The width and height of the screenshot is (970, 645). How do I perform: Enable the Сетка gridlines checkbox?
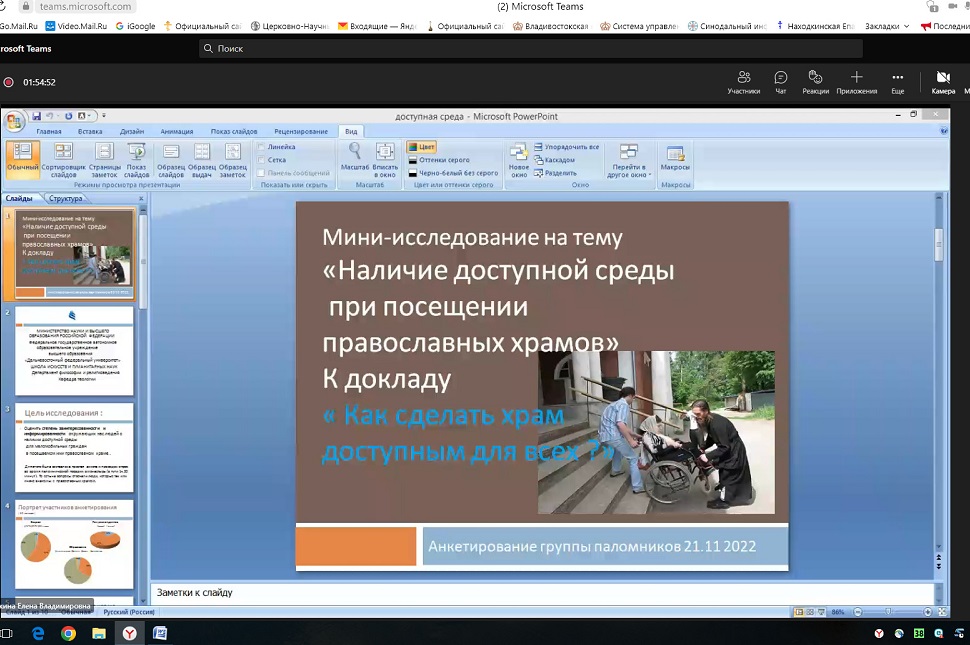[262, 160]
